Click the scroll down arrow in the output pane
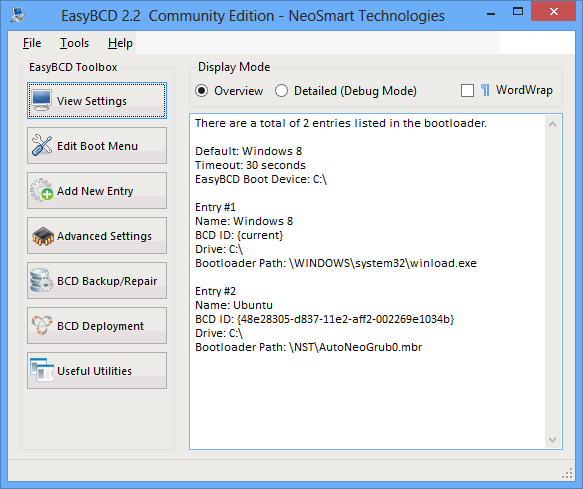 tap(553, 440)
